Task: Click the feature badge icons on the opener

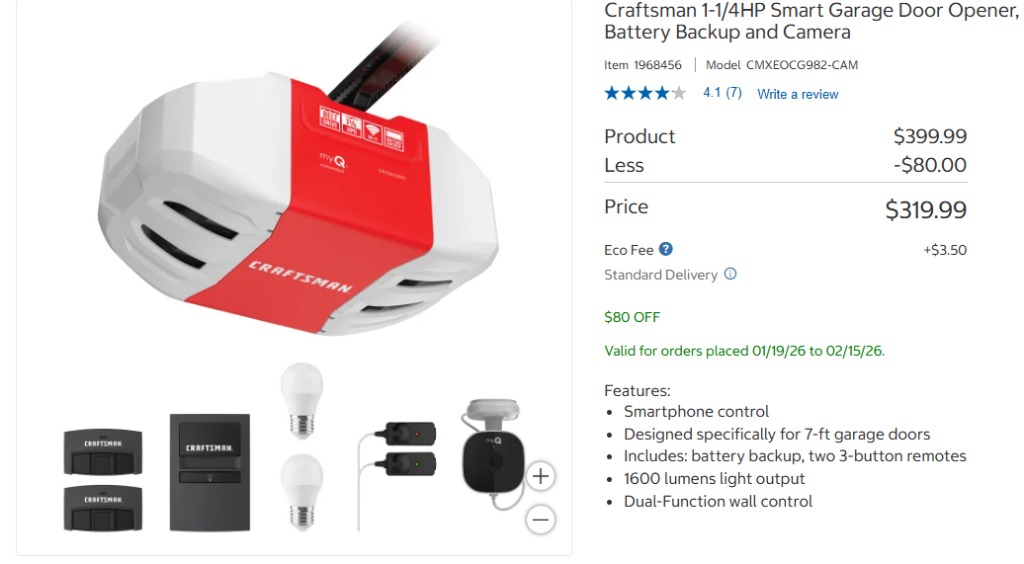Action: point(361,128)
